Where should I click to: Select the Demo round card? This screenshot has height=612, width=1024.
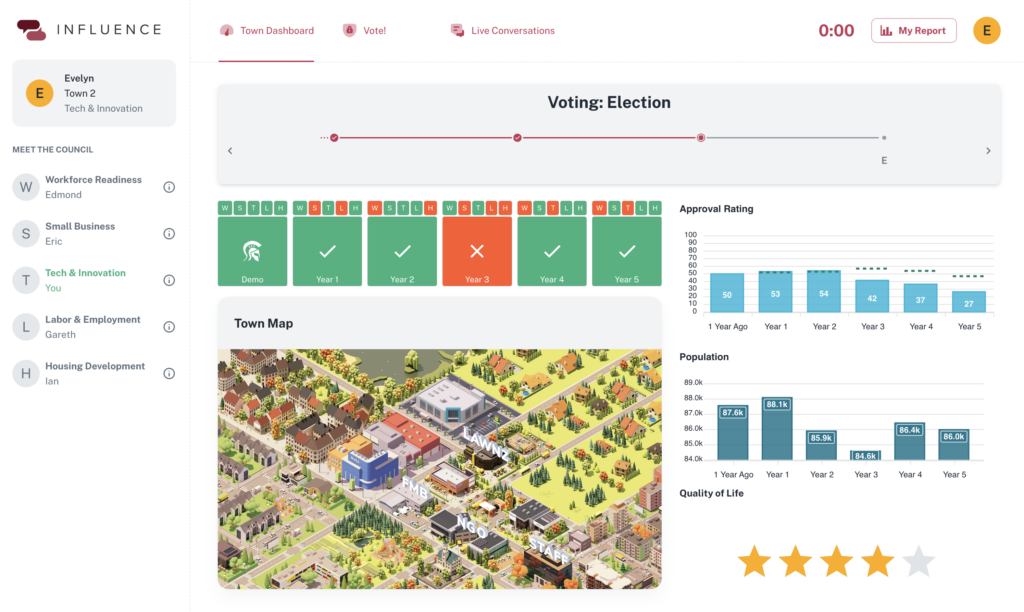coord(252,252)
